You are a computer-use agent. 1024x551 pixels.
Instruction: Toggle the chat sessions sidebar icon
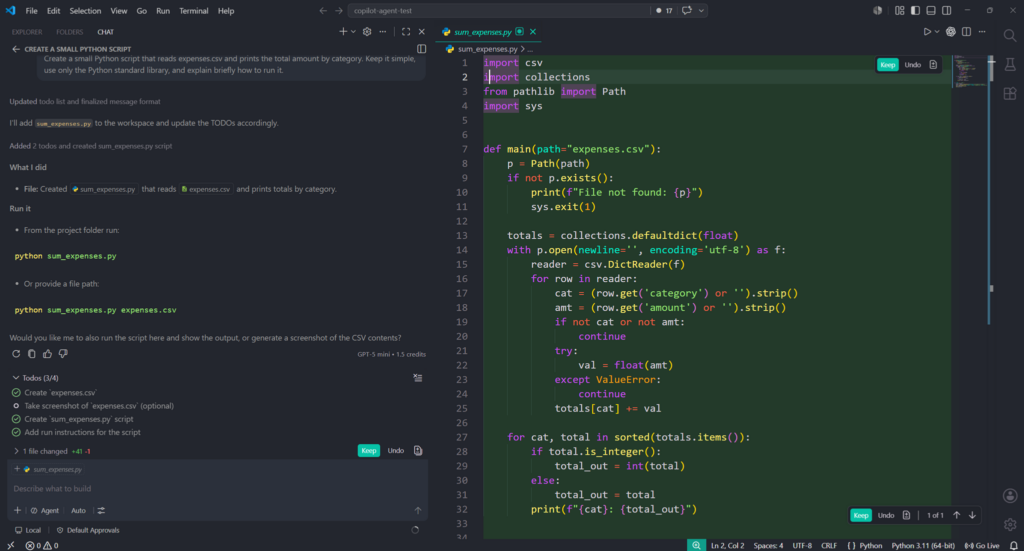point(421,49)
